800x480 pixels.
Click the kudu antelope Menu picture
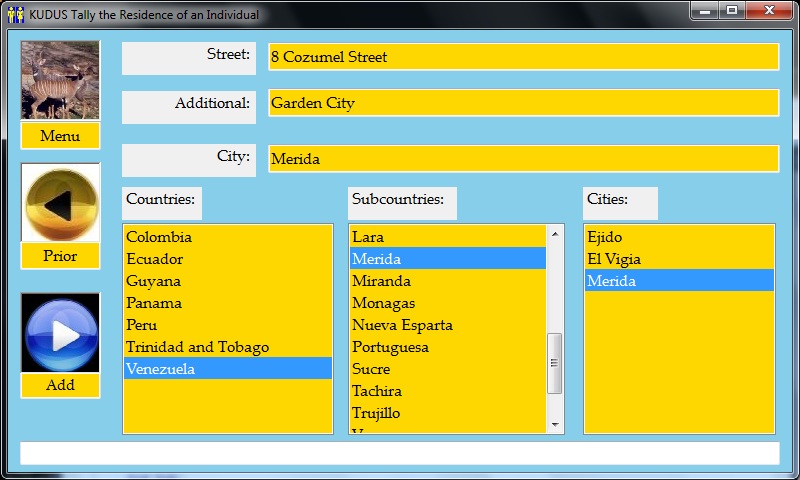coord(60,80)
